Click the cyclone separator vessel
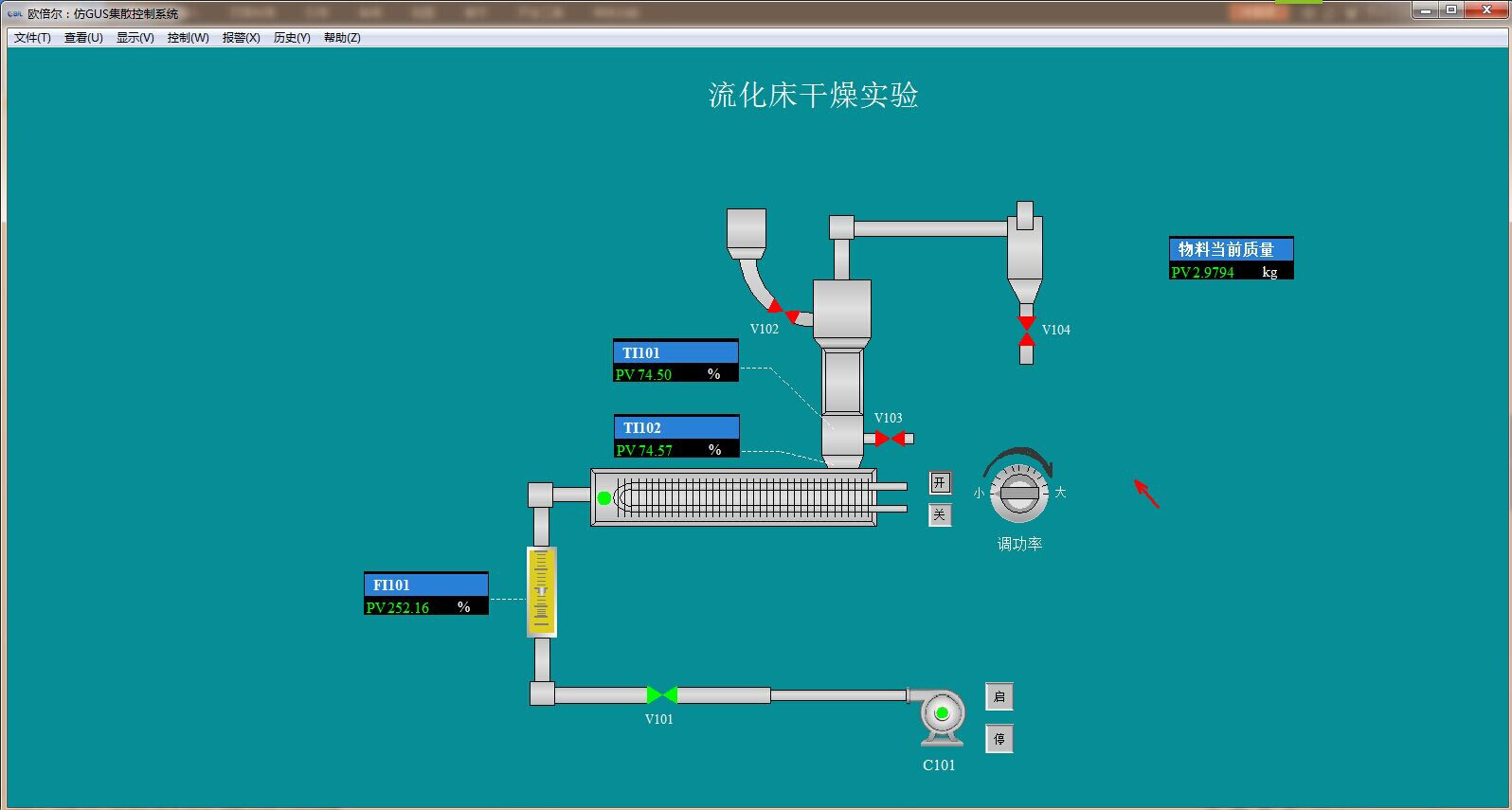Screen dimensions: 1512x810 click(1024, 255)
